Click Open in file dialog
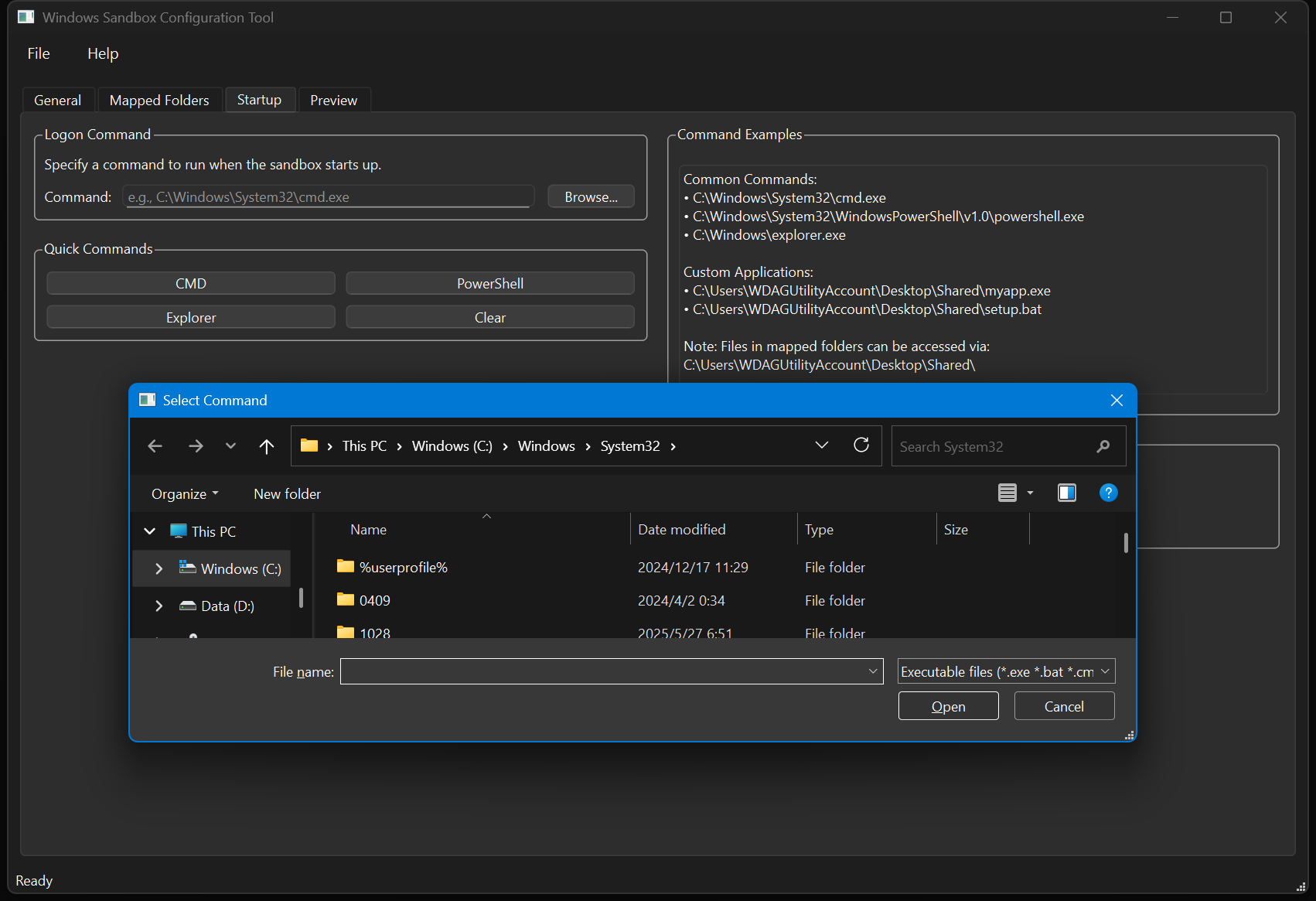The image size is (1316, 901). click(x=948, y=706)
